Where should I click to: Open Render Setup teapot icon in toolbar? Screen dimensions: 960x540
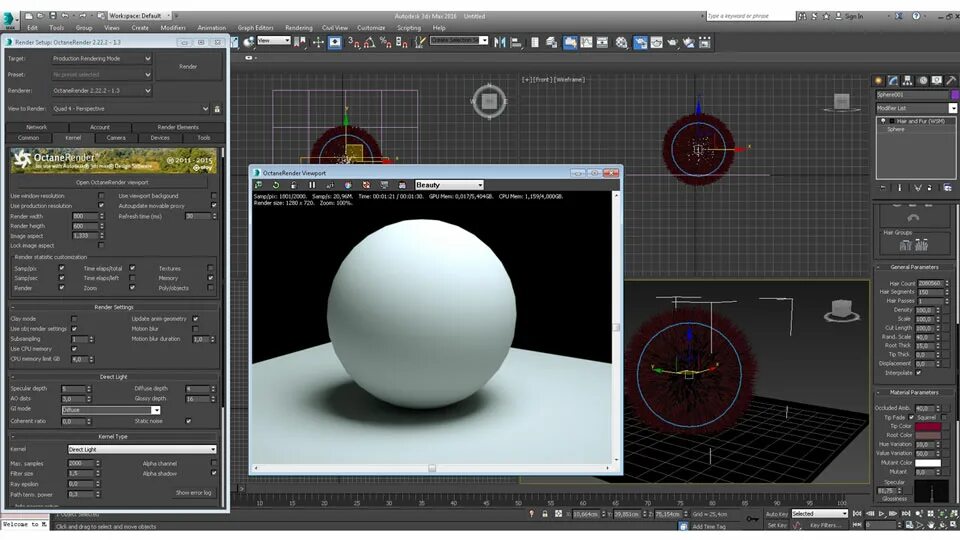640,42
